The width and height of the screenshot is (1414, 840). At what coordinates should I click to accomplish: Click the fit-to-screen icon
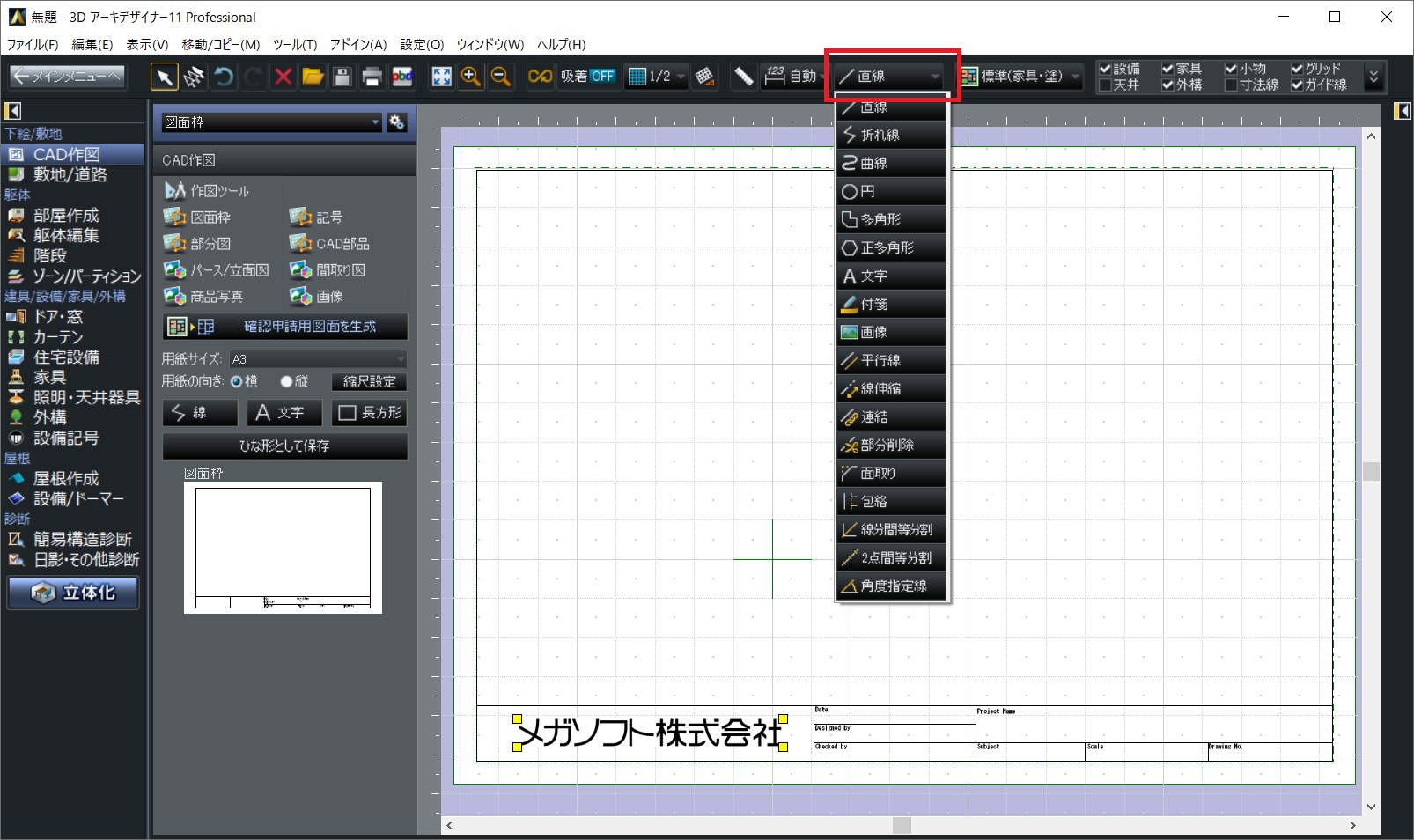441,77
